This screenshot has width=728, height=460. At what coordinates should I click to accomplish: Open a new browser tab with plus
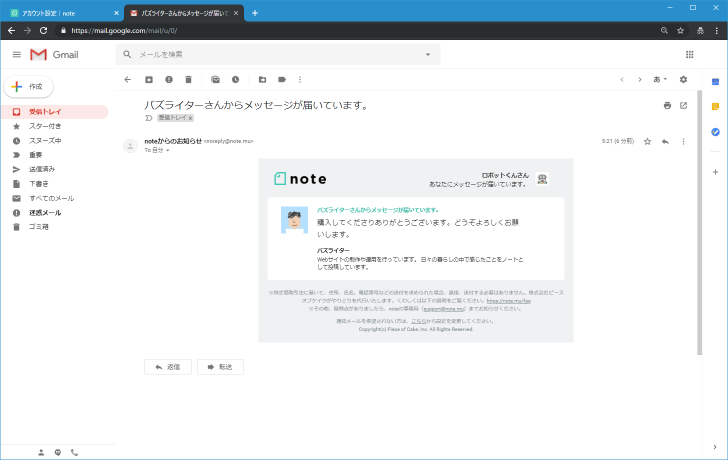254,13
